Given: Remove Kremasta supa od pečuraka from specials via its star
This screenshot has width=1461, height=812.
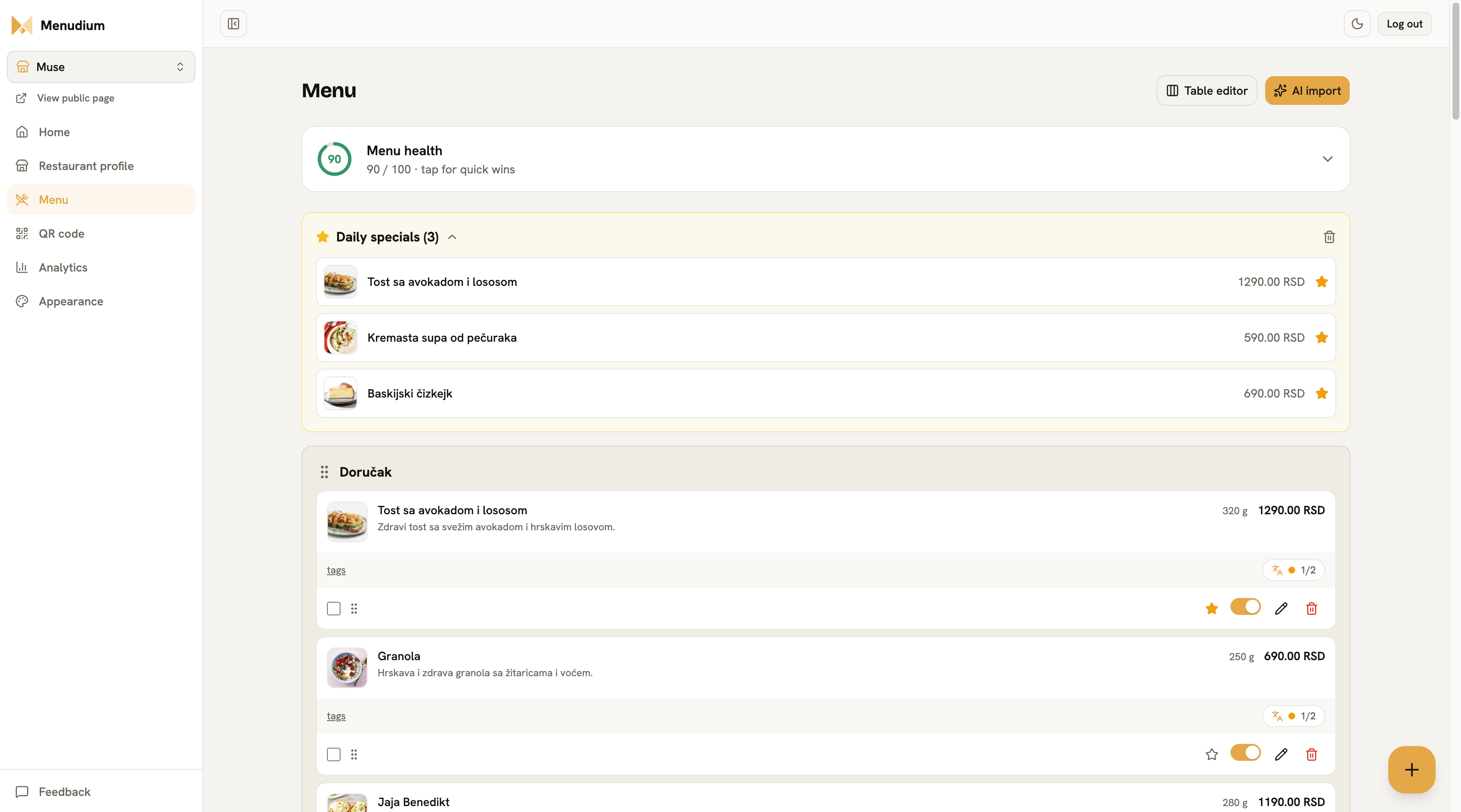Looking at the screenshot, I should click(x=1321, y=337).
